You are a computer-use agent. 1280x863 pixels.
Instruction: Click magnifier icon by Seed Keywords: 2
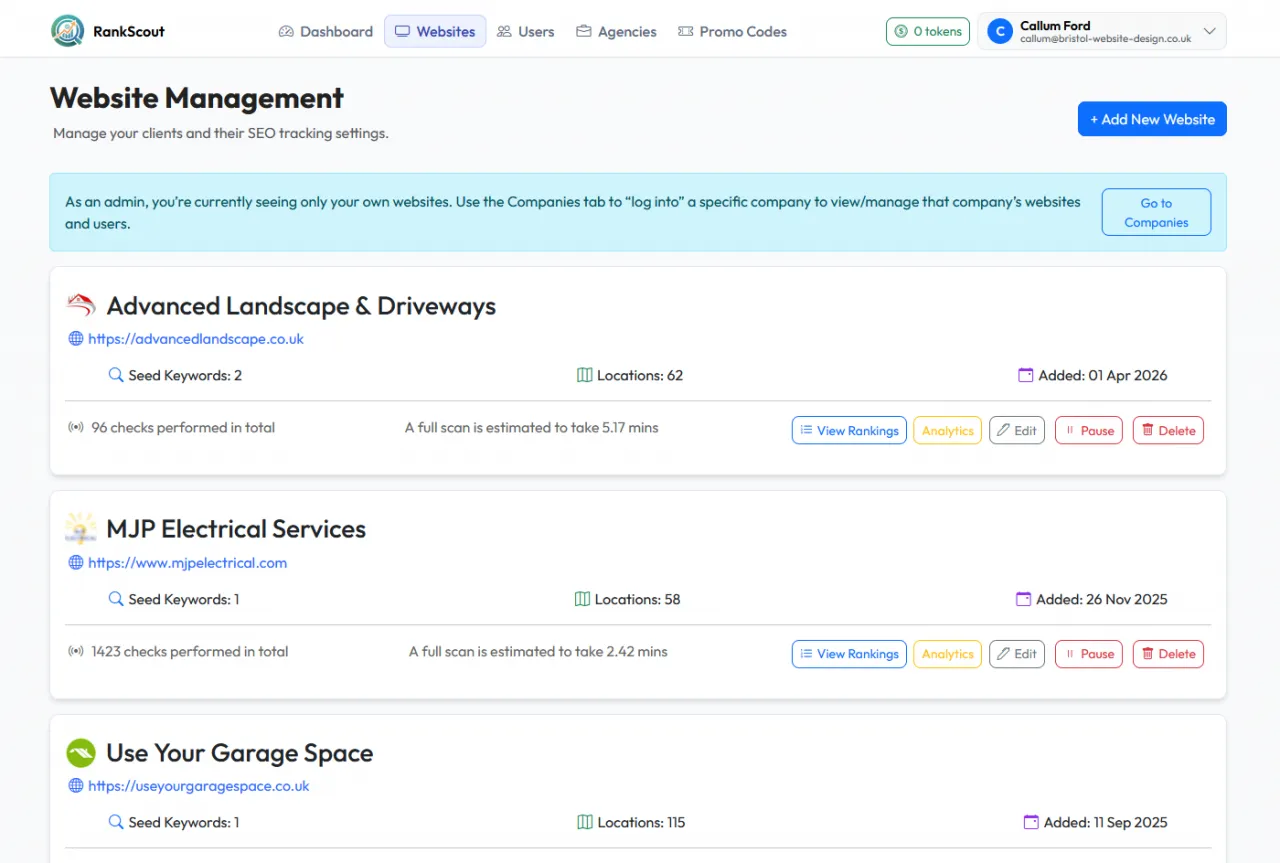[x=116, y=376]
